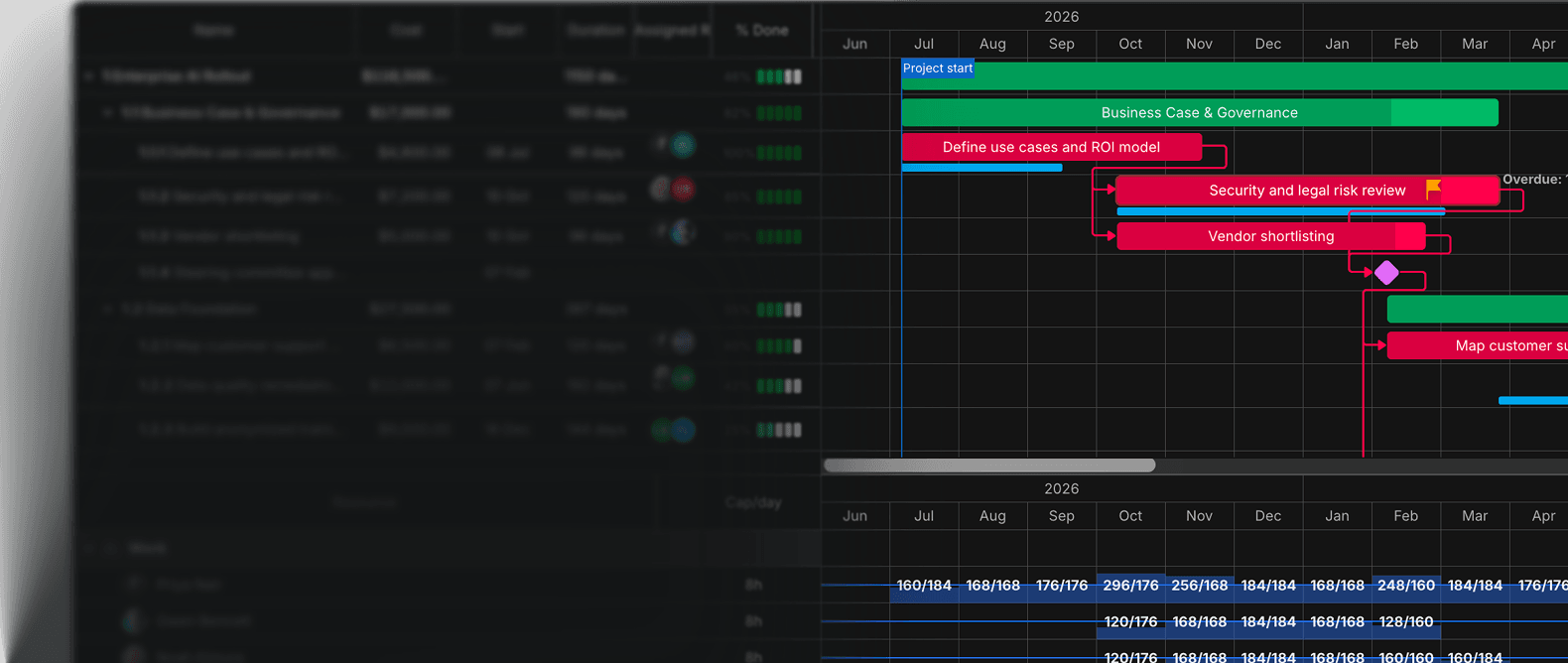Click Mar header in the Gantt timeline
Screen dimensions: 1568x663
pyautogui.click(x=1475, y=44)
